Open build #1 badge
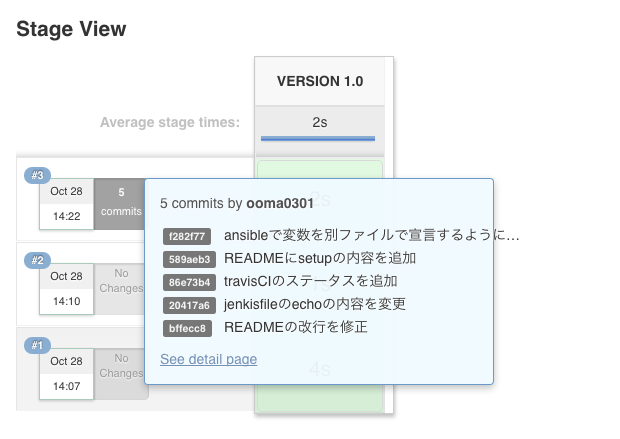 tap(37, 345)
